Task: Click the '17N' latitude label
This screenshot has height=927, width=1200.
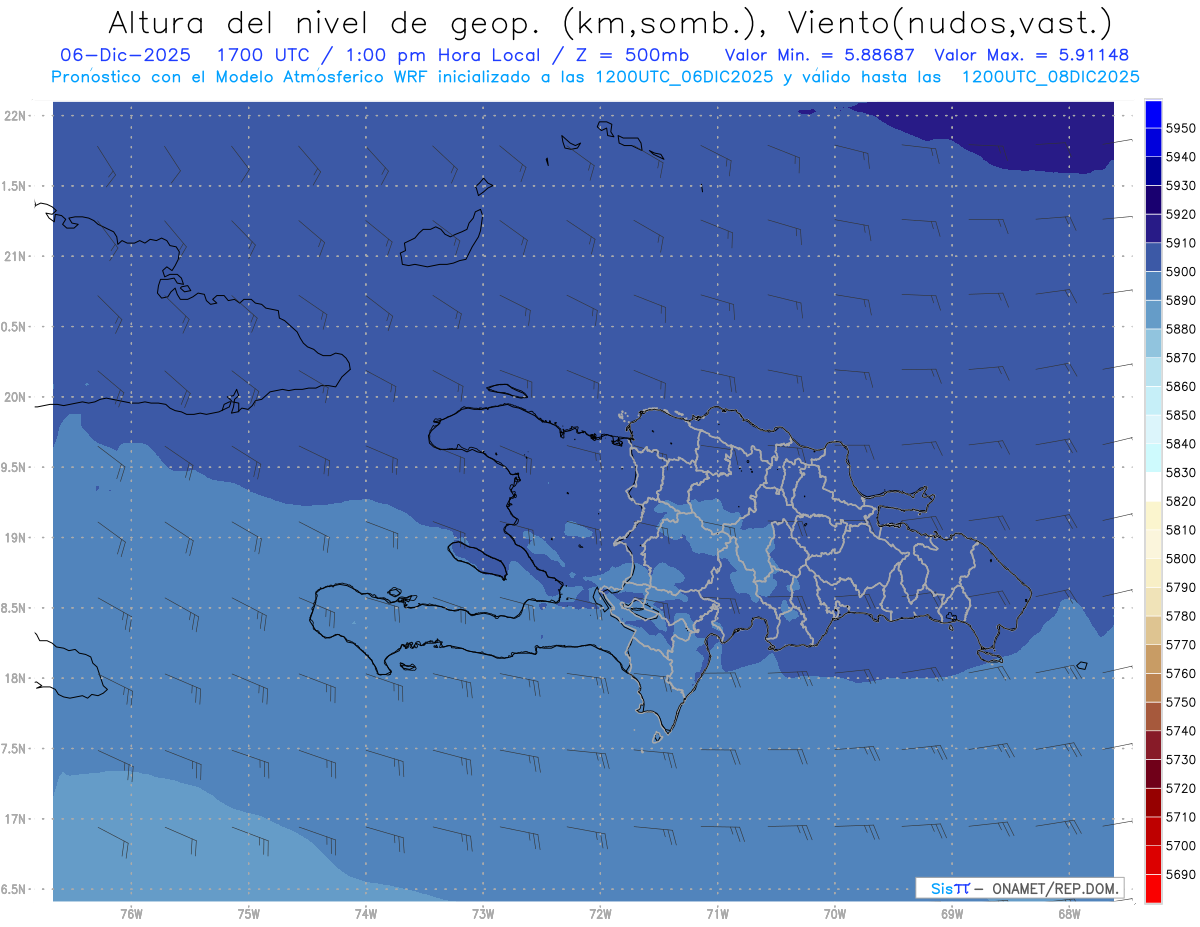Action: (x=15, y=820)
